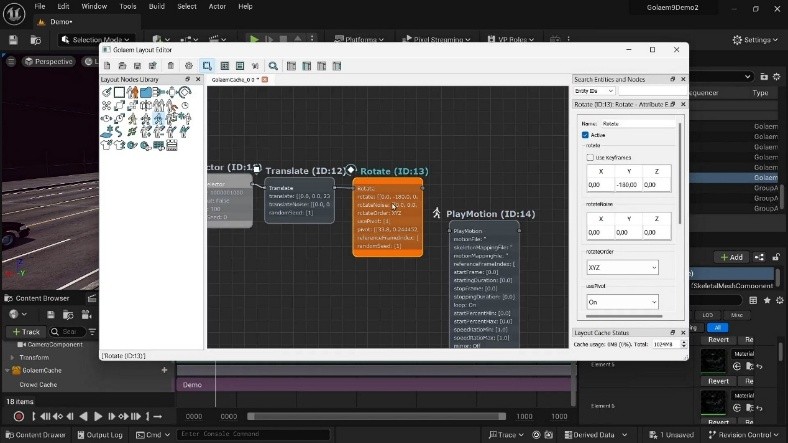Viewport: 788px width, 443px height.
Task: Click the trash delete icon in the Golaem toolbar
Action: pos(171,66)
